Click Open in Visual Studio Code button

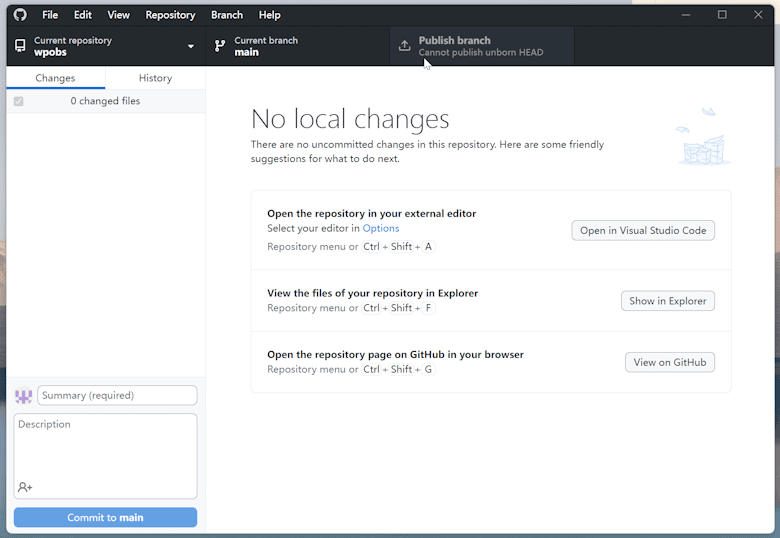click(643, 231)
